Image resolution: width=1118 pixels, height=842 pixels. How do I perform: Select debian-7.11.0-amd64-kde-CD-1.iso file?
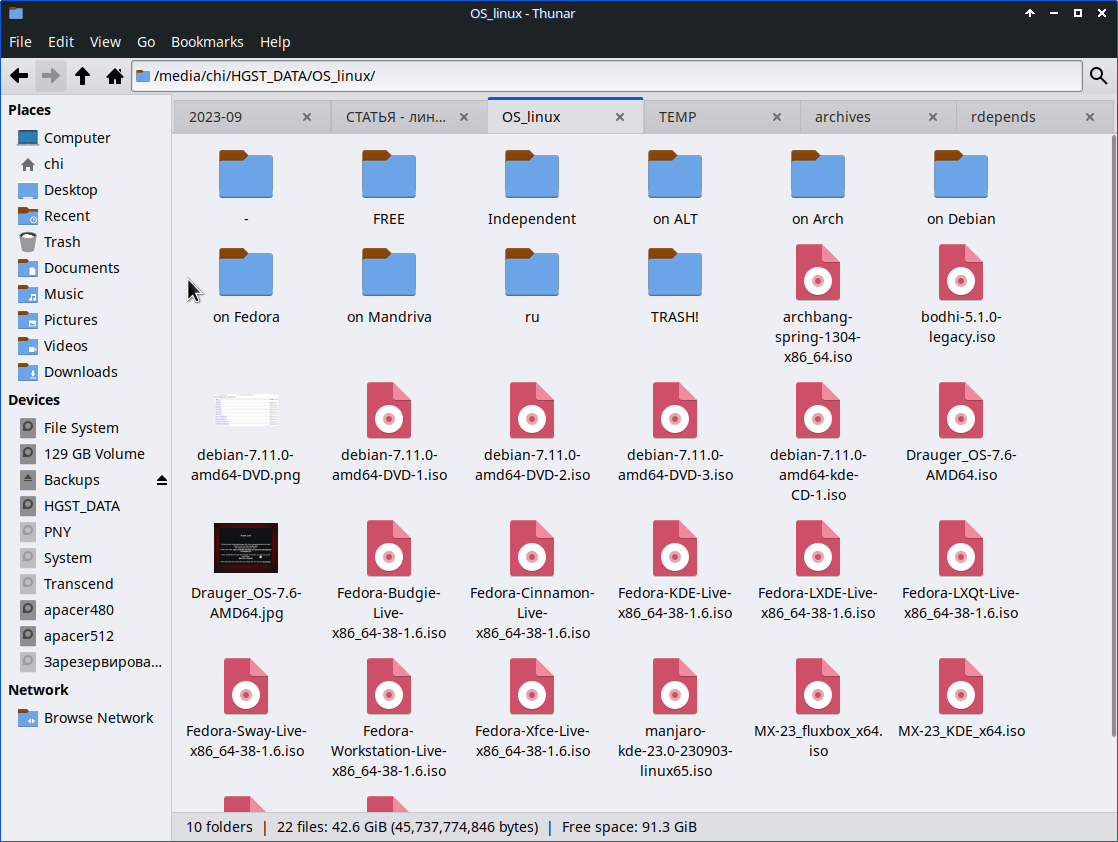(x=818, y=443)
